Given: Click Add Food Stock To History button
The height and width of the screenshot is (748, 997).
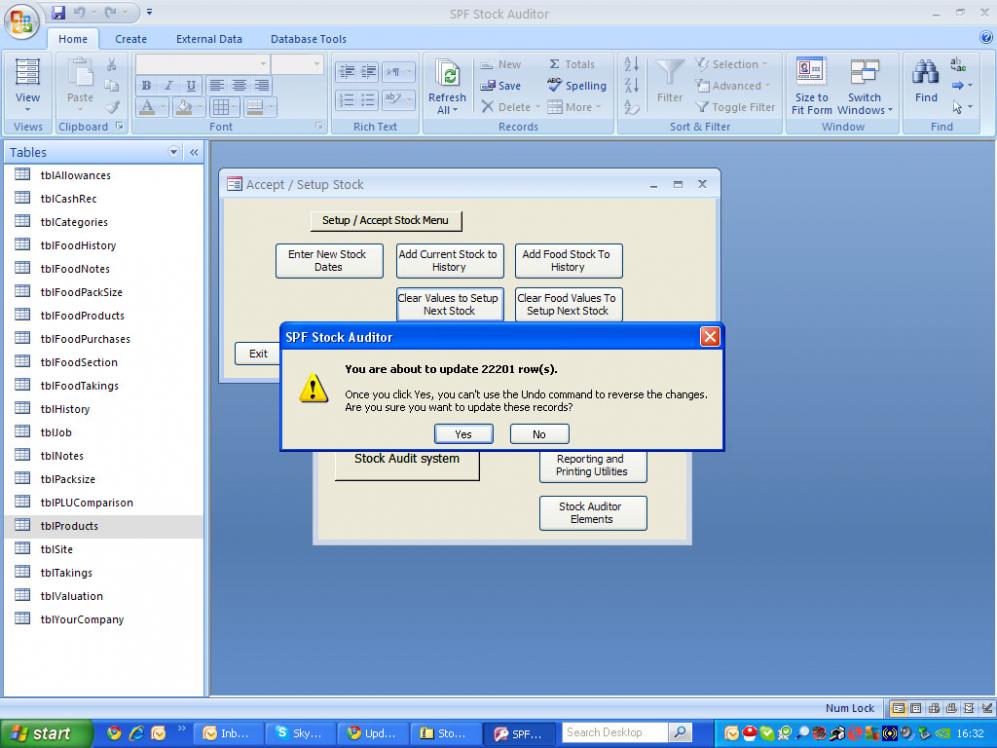Looking at the screenshot, I should 568,261.
